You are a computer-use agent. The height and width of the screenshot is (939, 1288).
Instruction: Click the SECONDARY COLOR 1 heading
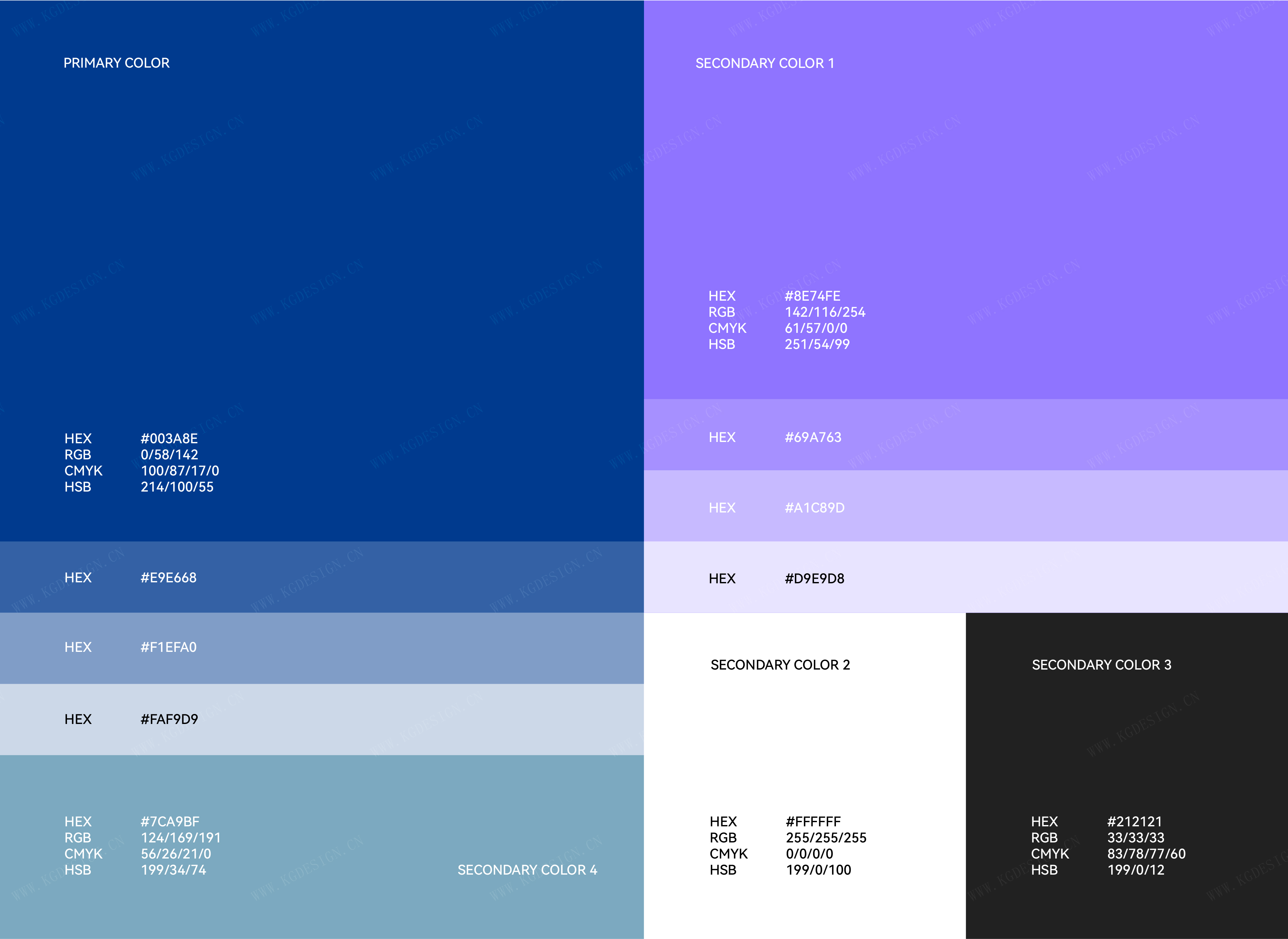point(765,63)
